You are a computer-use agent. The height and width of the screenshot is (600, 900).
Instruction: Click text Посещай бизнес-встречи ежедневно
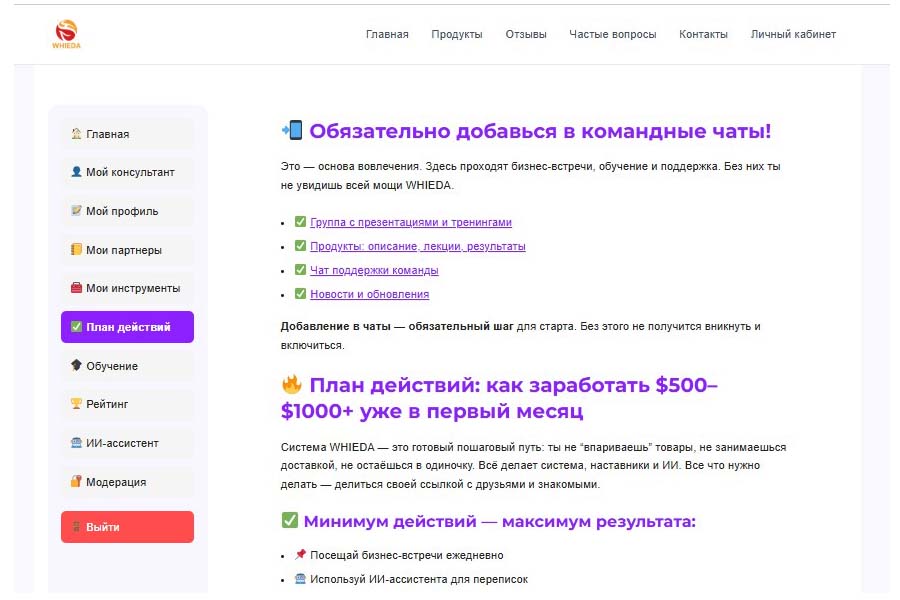click(x=407, y=555)
